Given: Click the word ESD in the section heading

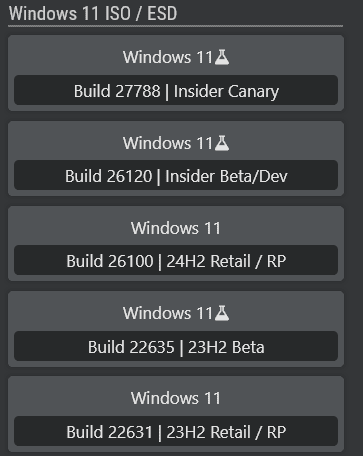Looking at the screenshot, I should click(x=162, y=14).
